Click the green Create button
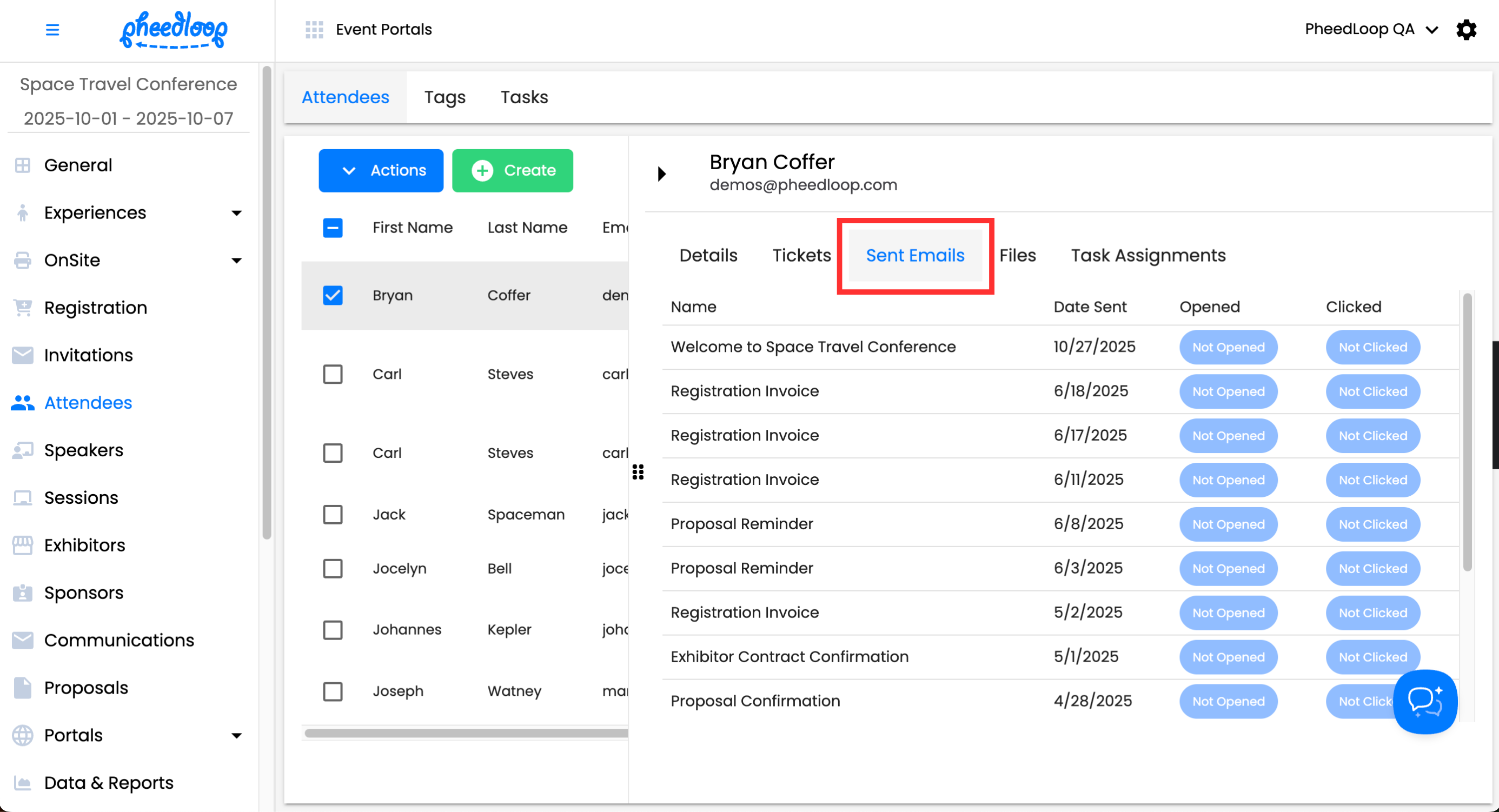1499x812 pixels. (512, 170)
